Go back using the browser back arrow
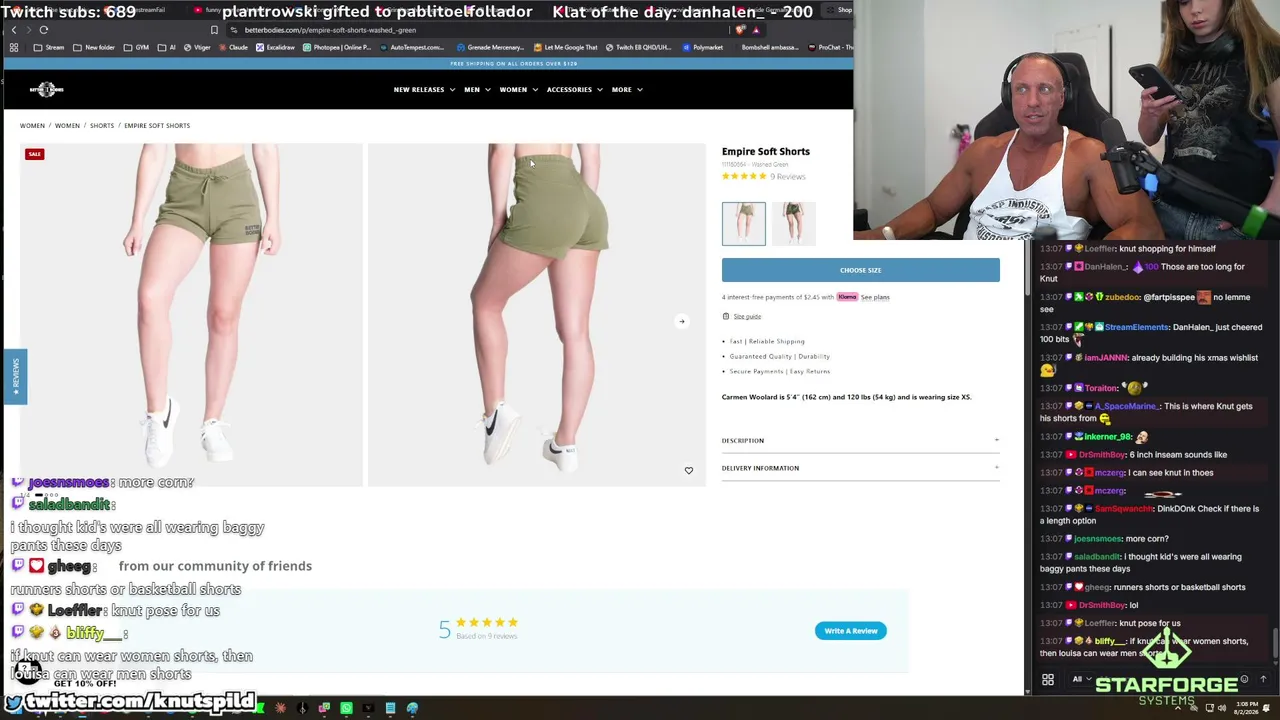Viewport: 1280px width, 720px height. tap(13, 30)
